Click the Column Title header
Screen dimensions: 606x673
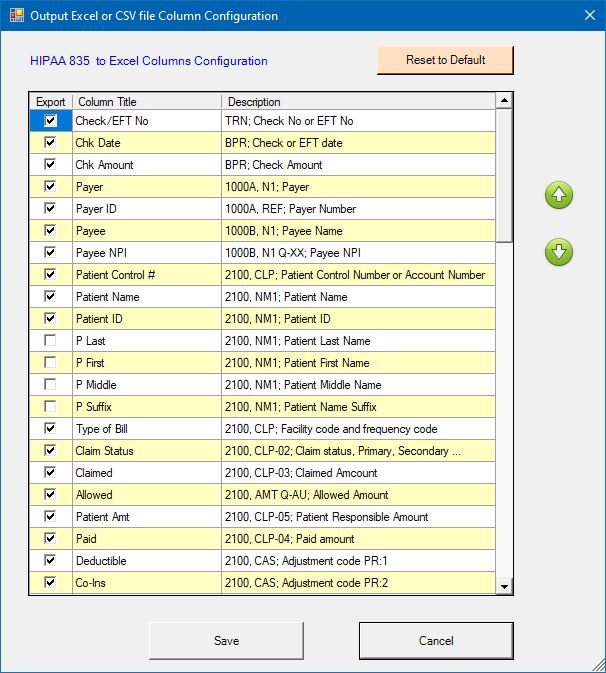[x=147, y=102]
